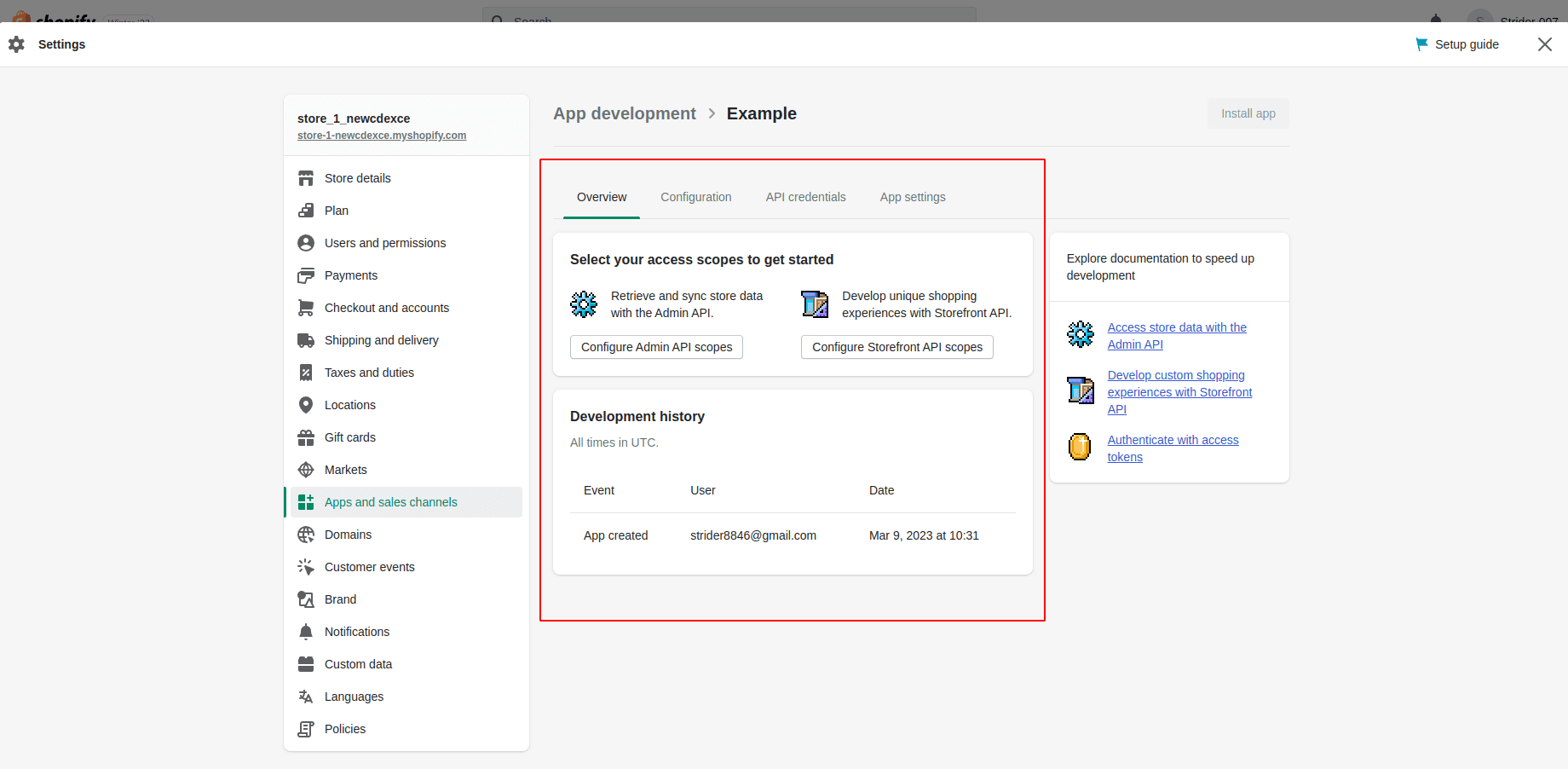
Task: Click Configure Storefront API scopes button
Action: [x=897, y=347]
